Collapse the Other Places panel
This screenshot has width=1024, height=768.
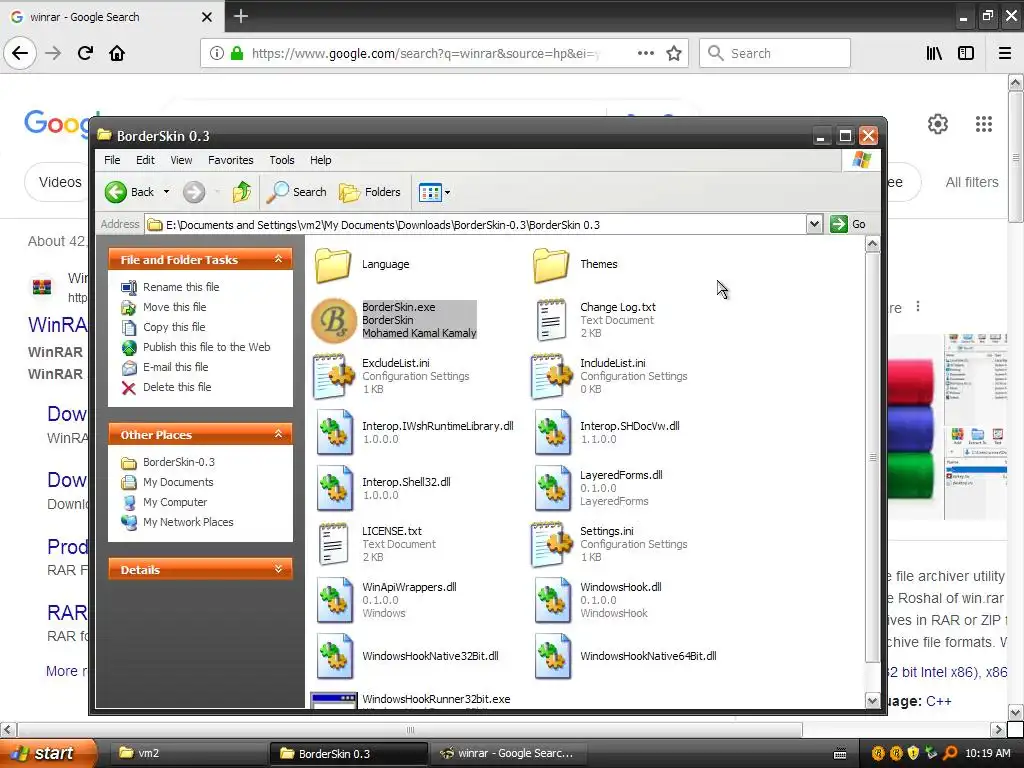click(279, 434)
